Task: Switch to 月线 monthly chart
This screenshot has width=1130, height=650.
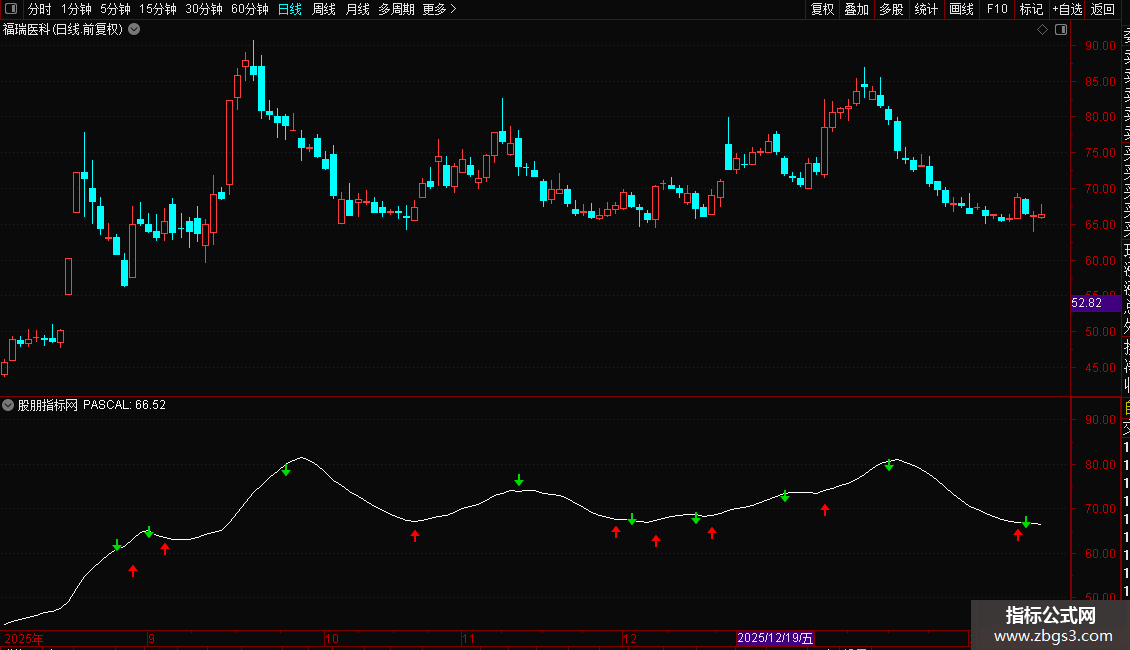Action: pyautogui.click(x=357, y=9)
